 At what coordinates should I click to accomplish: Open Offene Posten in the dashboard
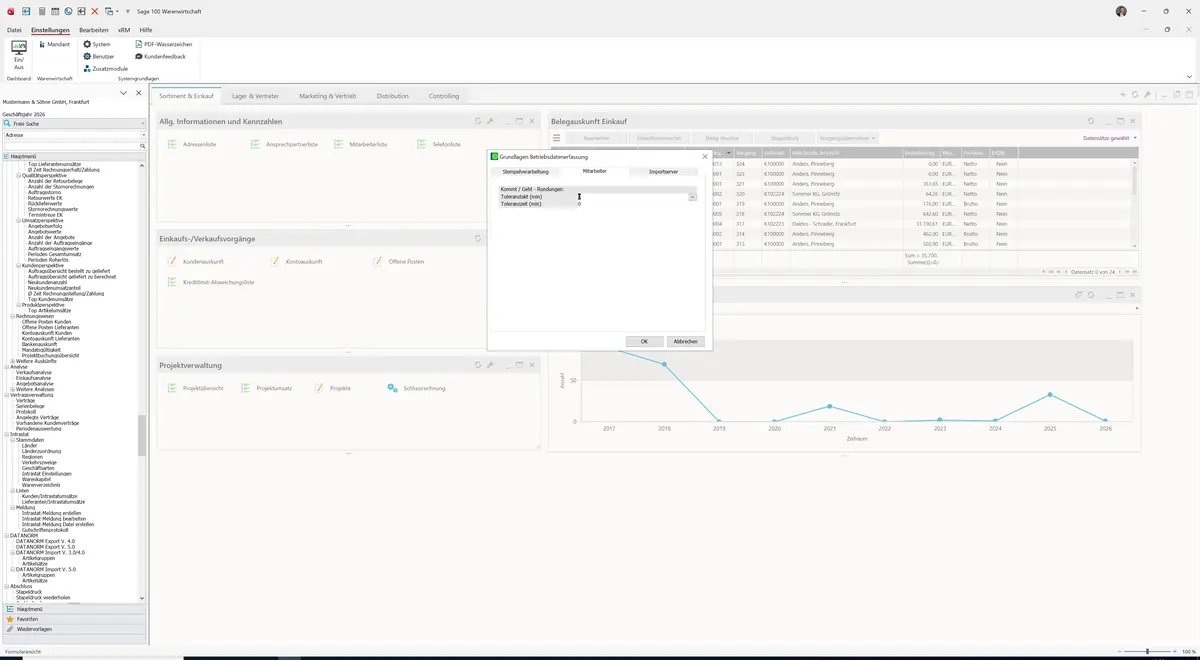(398, 262)
